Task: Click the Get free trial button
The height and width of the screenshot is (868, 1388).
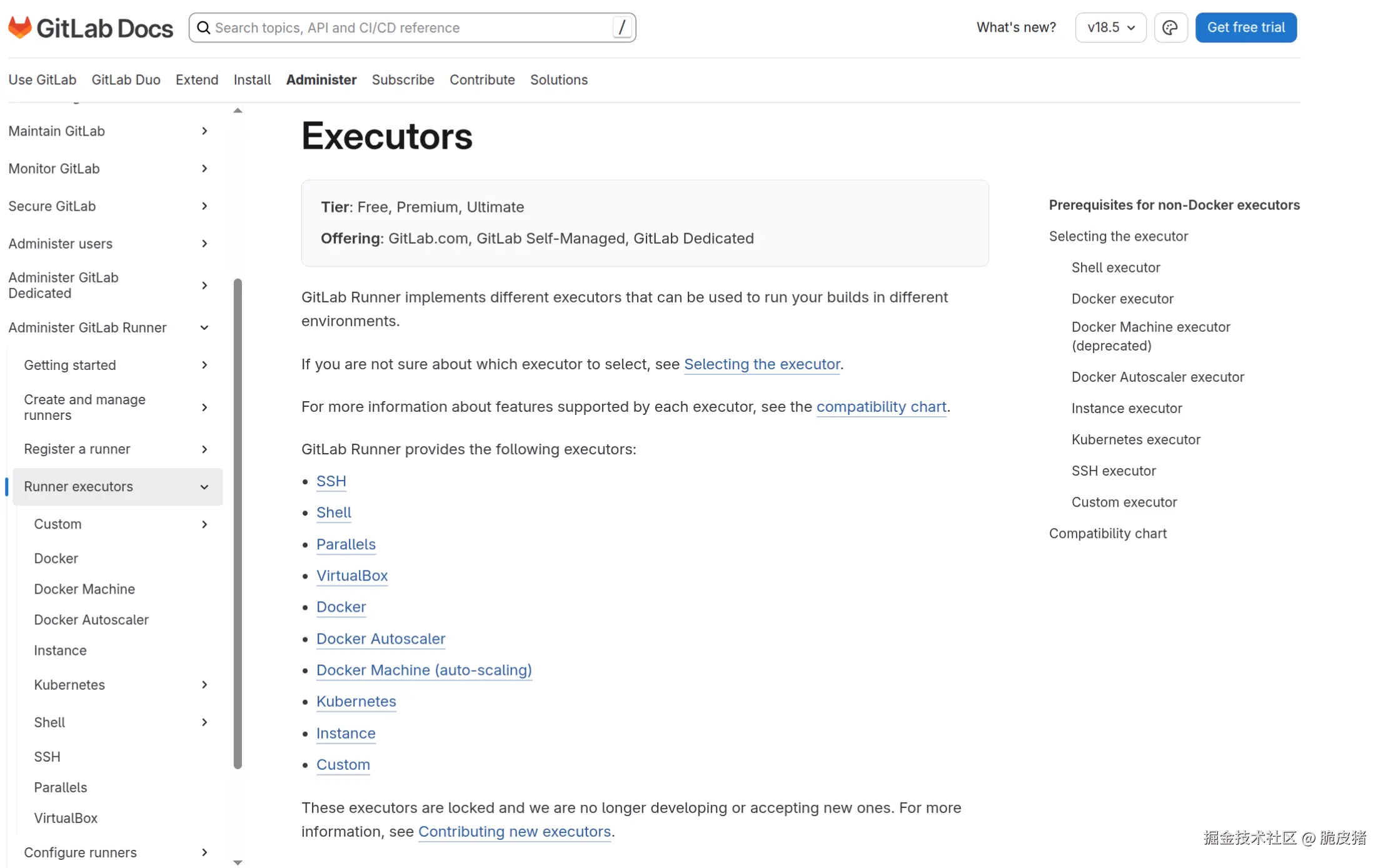Action: pos(1245,27)
